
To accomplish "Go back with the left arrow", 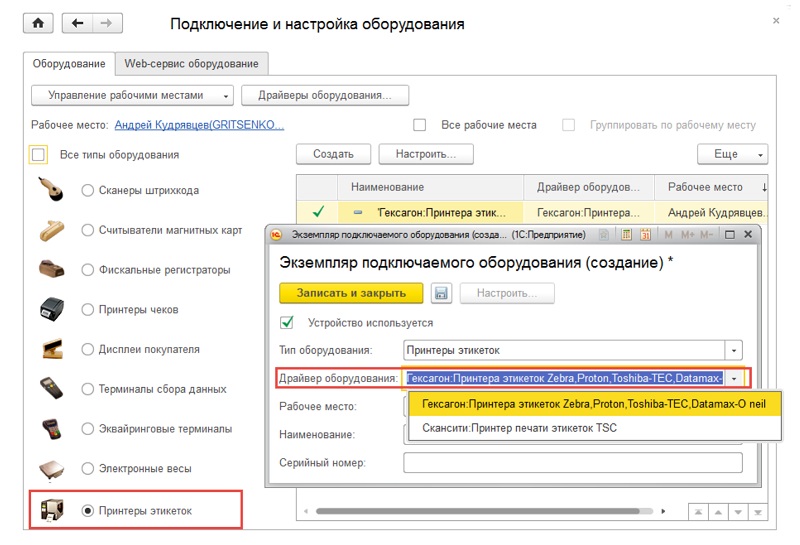I will tap(77, 23).
